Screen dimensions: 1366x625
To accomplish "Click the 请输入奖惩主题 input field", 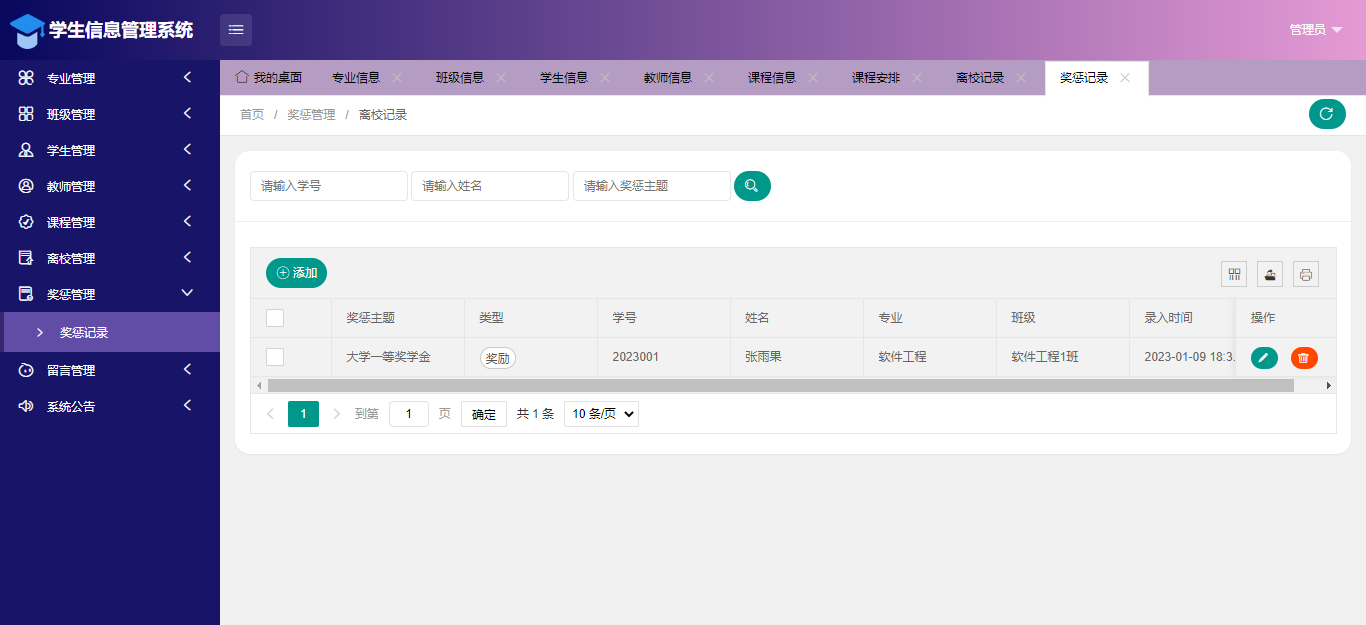I will tap(652, 186).
